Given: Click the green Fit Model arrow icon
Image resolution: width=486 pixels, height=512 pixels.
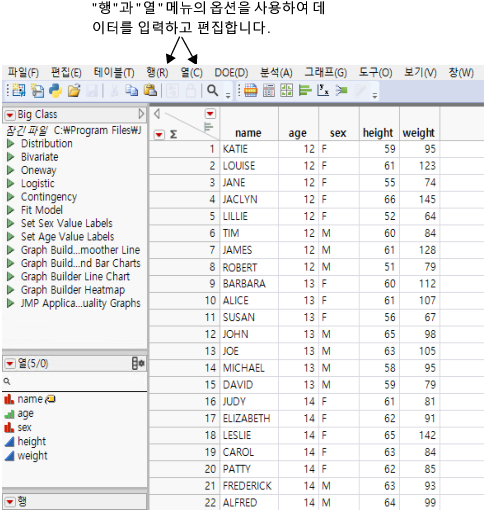Looking at the screenshot, I should [x=341, y=90].
